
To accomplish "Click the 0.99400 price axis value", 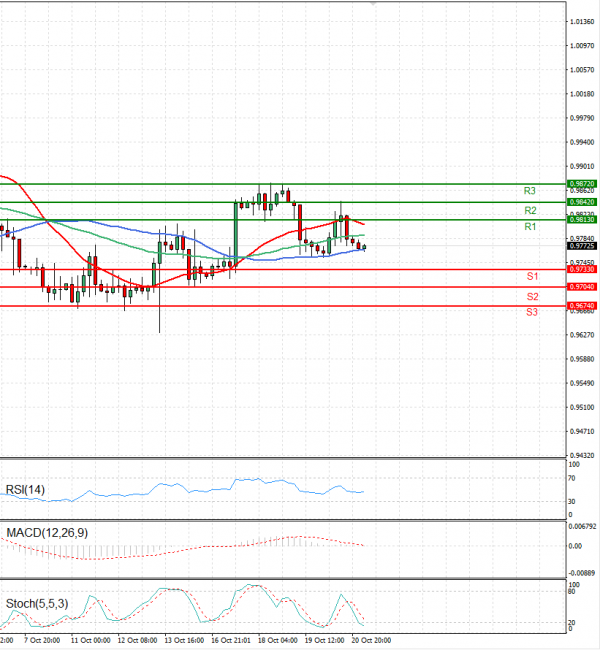I will pyautogui.click(x=582, y=142).
